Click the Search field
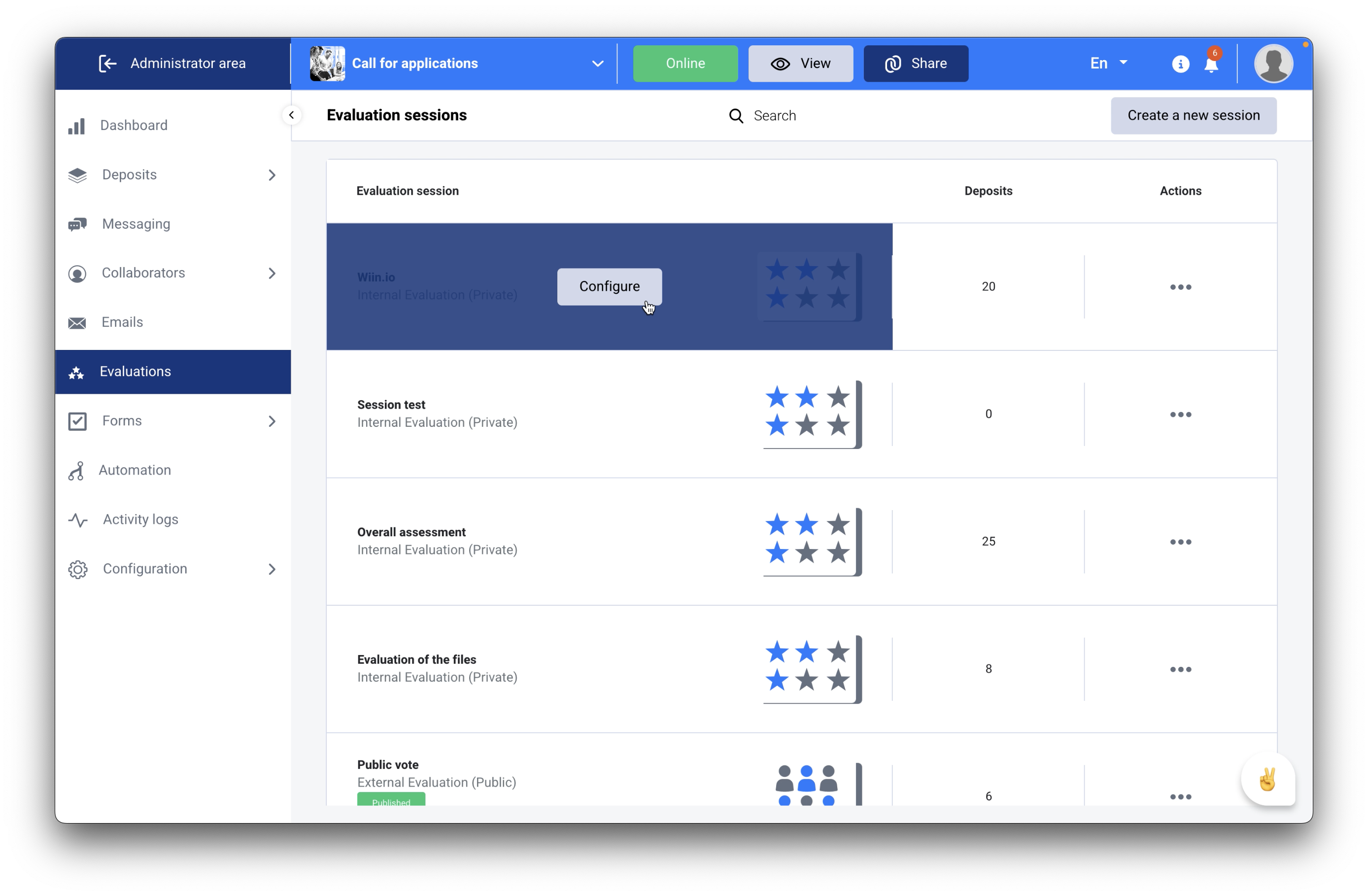 click(x=774, y=115)
